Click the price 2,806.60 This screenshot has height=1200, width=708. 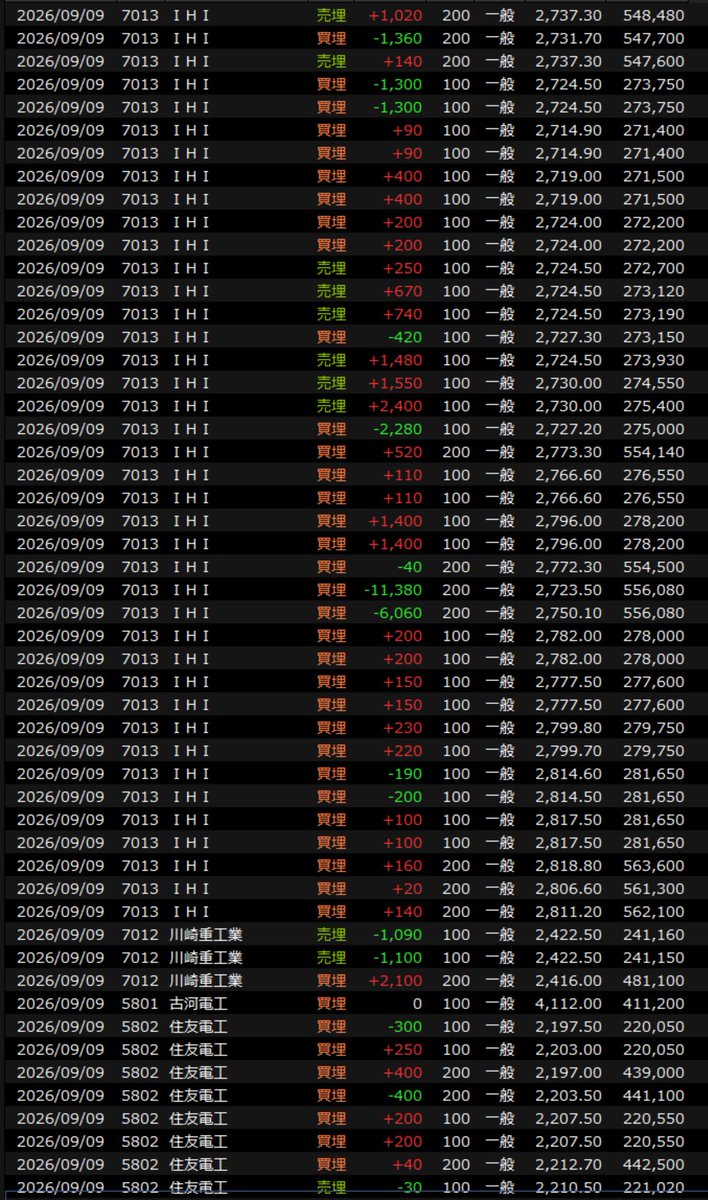[569, 889]
